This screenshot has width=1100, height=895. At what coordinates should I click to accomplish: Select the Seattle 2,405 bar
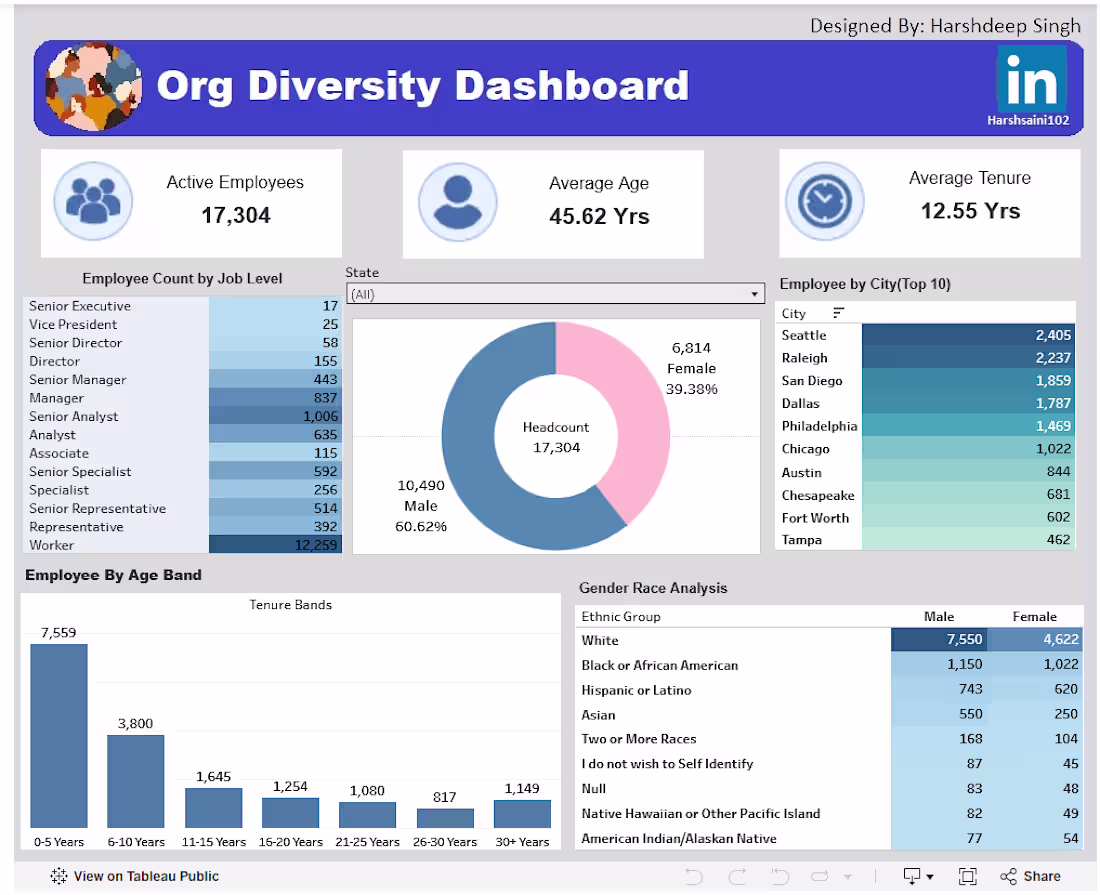coord(968,335)
